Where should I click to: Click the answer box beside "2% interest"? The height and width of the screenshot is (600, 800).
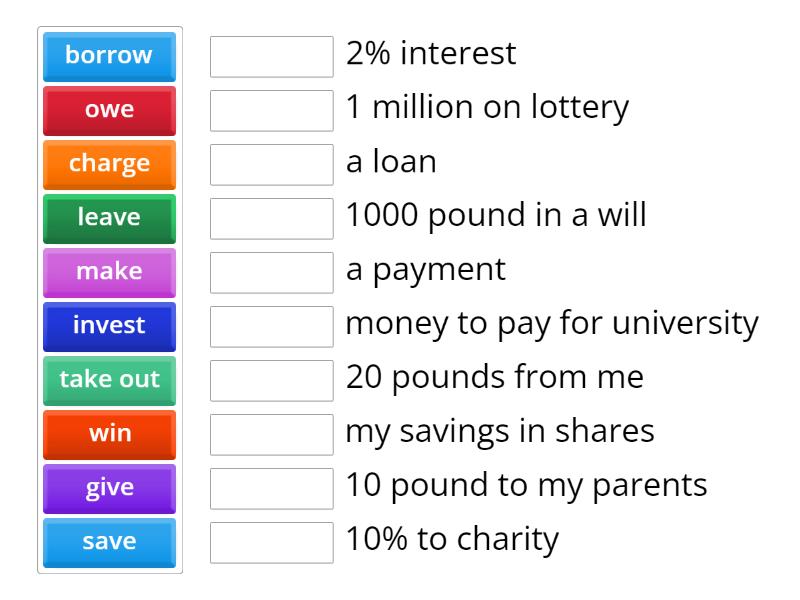coord(271,57)
